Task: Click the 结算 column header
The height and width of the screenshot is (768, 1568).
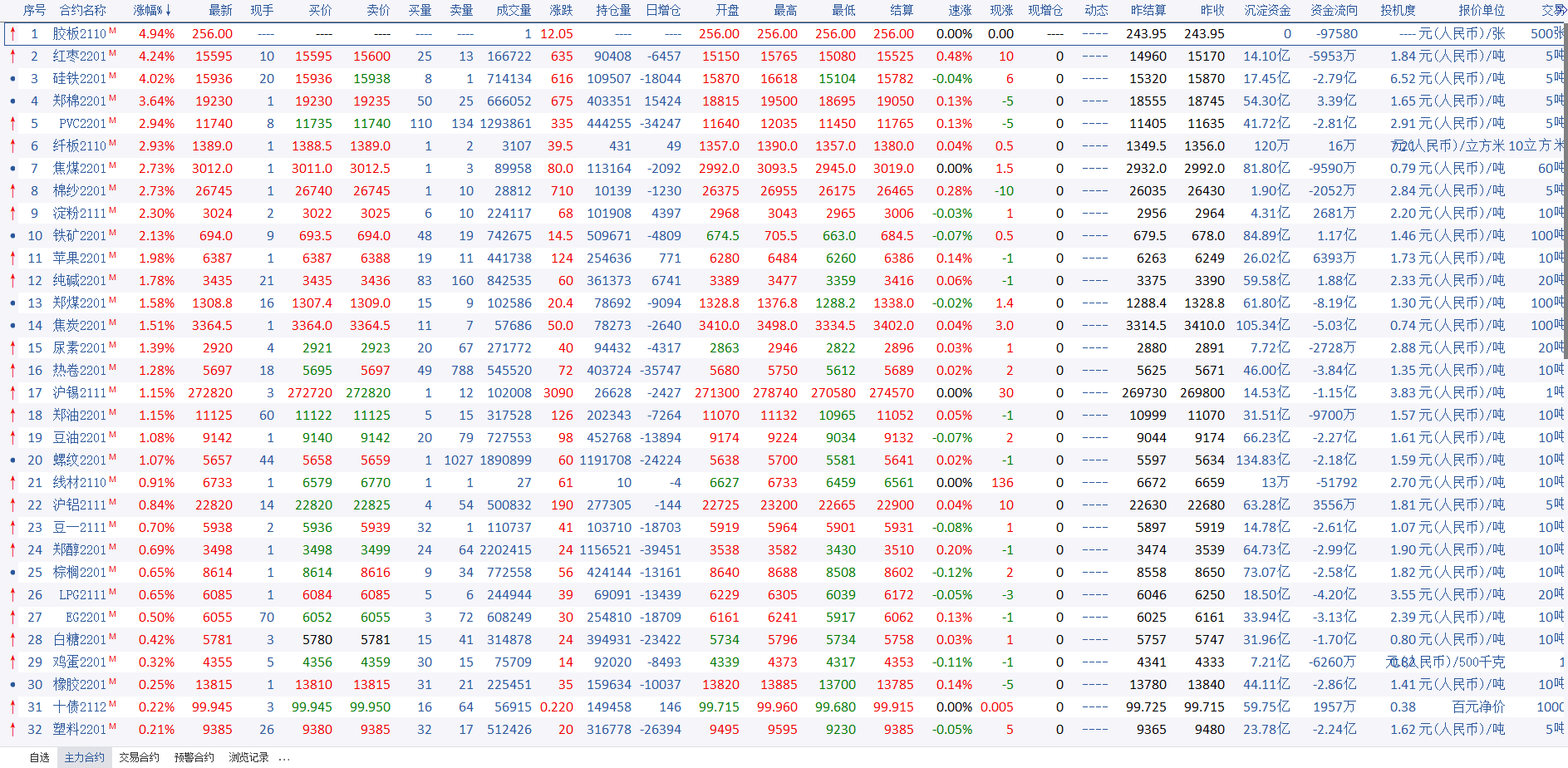Action: click(x=902, y=11)
